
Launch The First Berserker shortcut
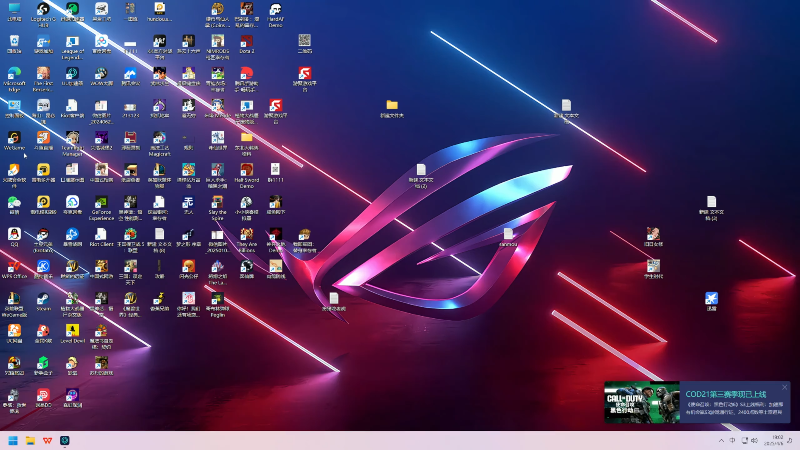click(43, 79)
